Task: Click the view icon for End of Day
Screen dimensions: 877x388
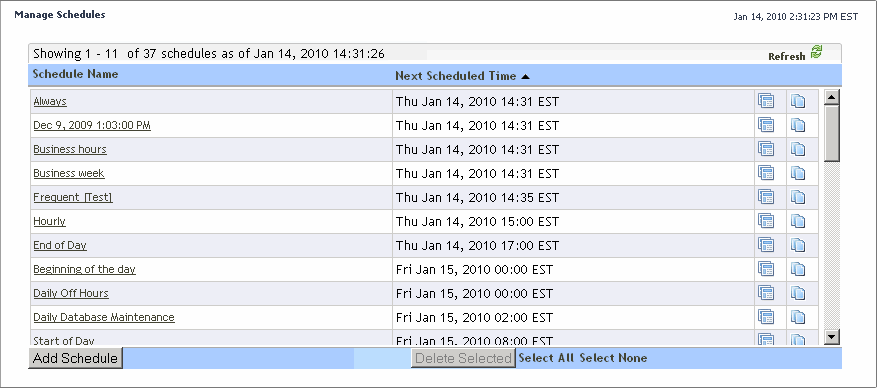Action: (766, 245)
